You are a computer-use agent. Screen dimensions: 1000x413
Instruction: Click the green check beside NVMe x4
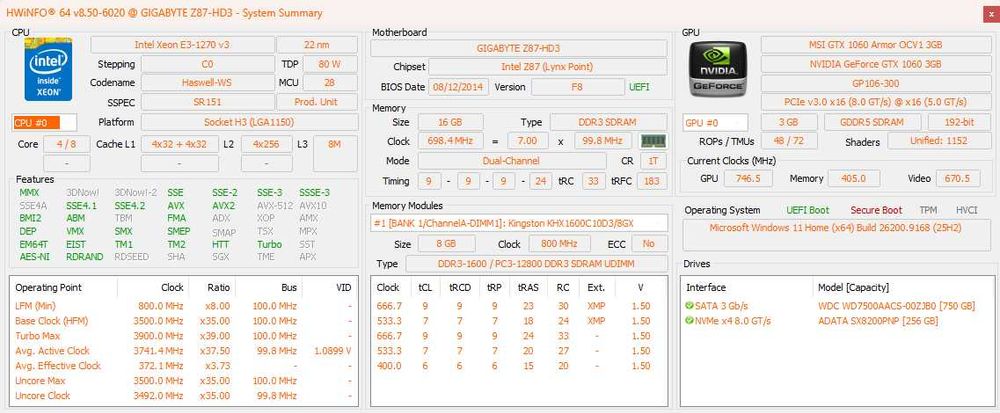tap(689, 321)
